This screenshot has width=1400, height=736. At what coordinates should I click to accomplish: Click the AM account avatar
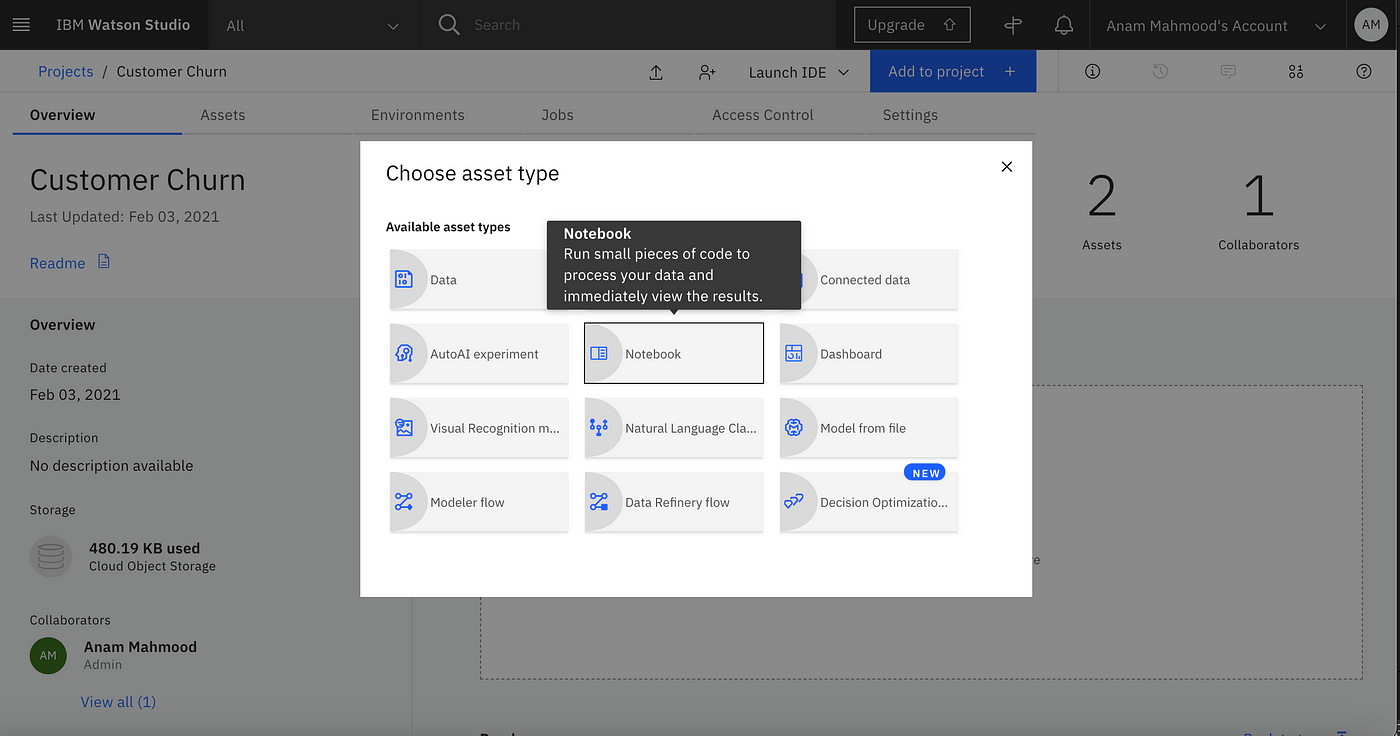tap(1371, 25)
